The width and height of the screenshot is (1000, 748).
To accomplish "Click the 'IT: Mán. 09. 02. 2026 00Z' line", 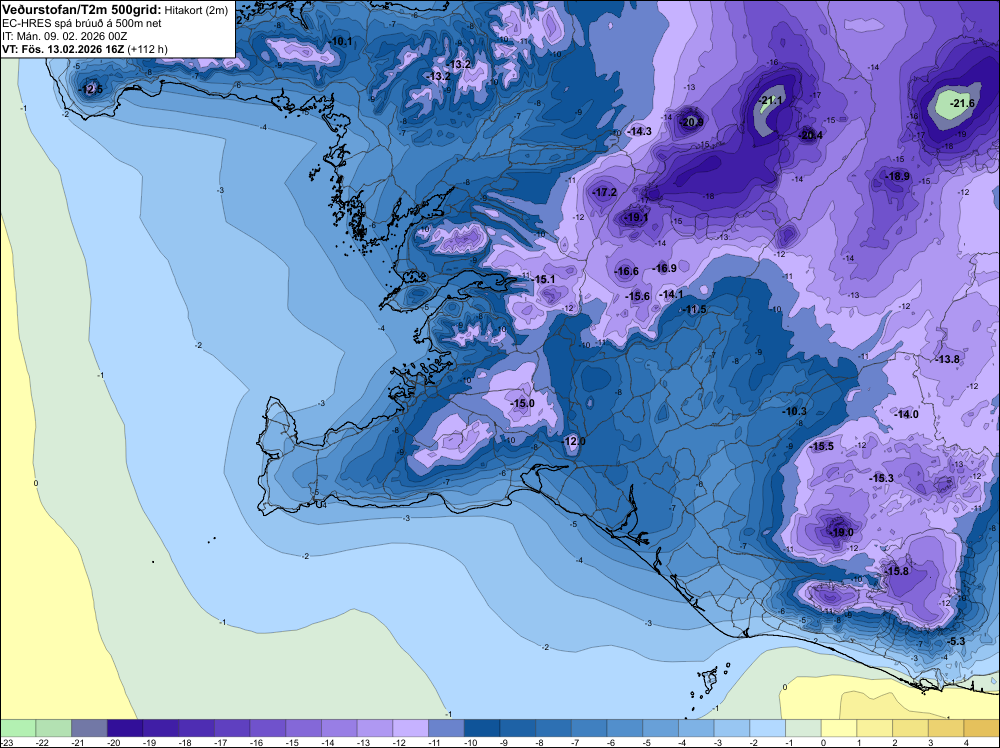I will tap(64, 36).
